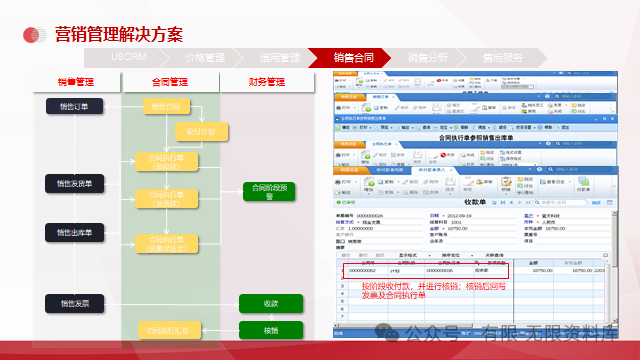
Task: Click the 退出 icon in 合同执行单参照销售出库单 dialog
Action: click(558, 127)
